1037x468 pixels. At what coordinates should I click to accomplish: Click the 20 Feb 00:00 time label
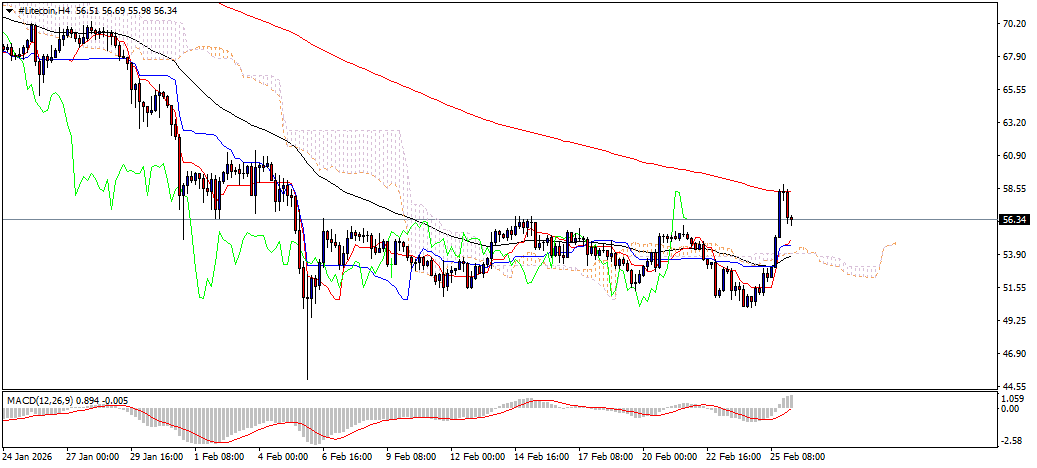671,457
